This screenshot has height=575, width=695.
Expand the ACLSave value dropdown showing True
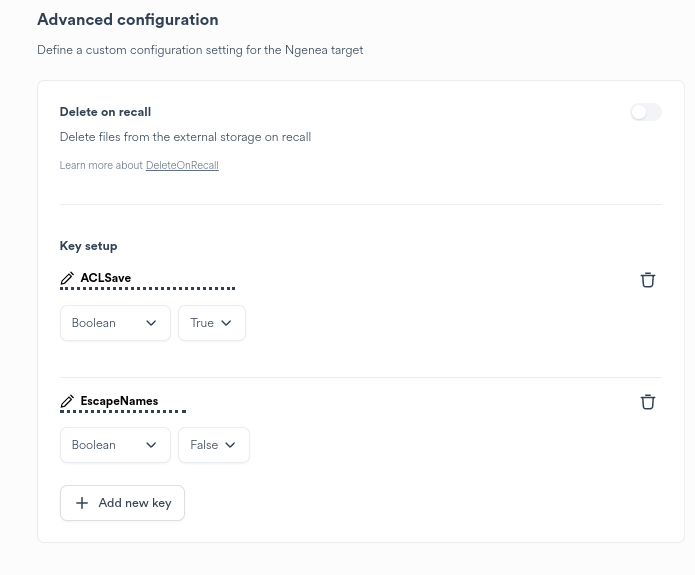tap(211, 323)
